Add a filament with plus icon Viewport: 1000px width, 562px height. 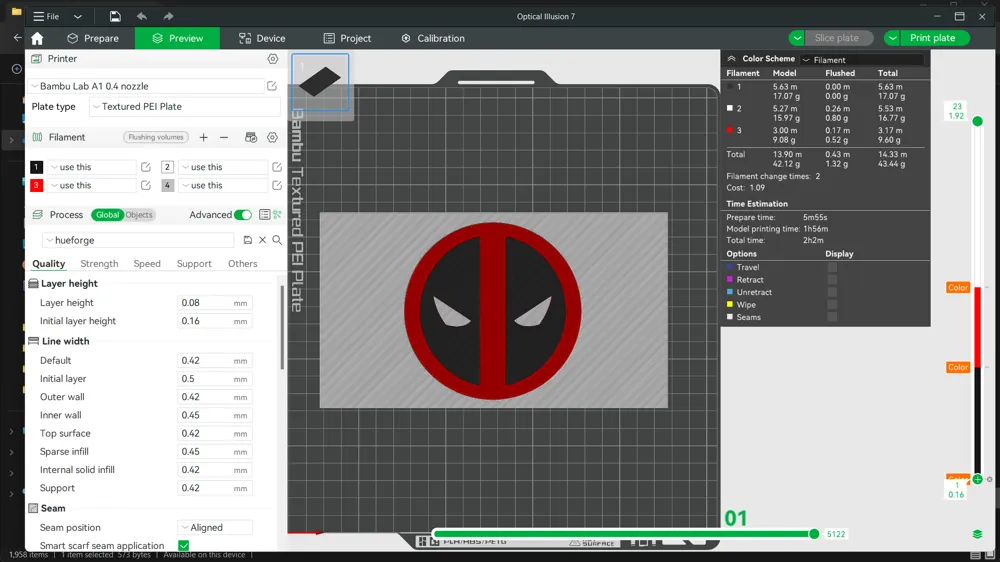click(203, 137)
